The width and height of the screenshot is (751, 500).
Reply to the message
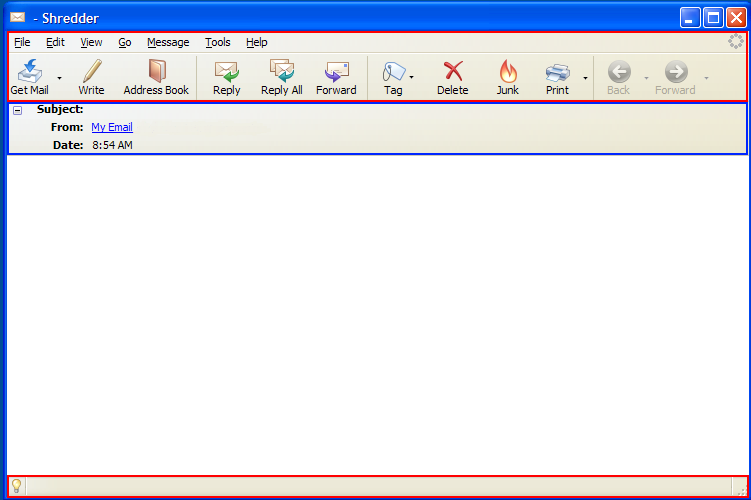227,77
